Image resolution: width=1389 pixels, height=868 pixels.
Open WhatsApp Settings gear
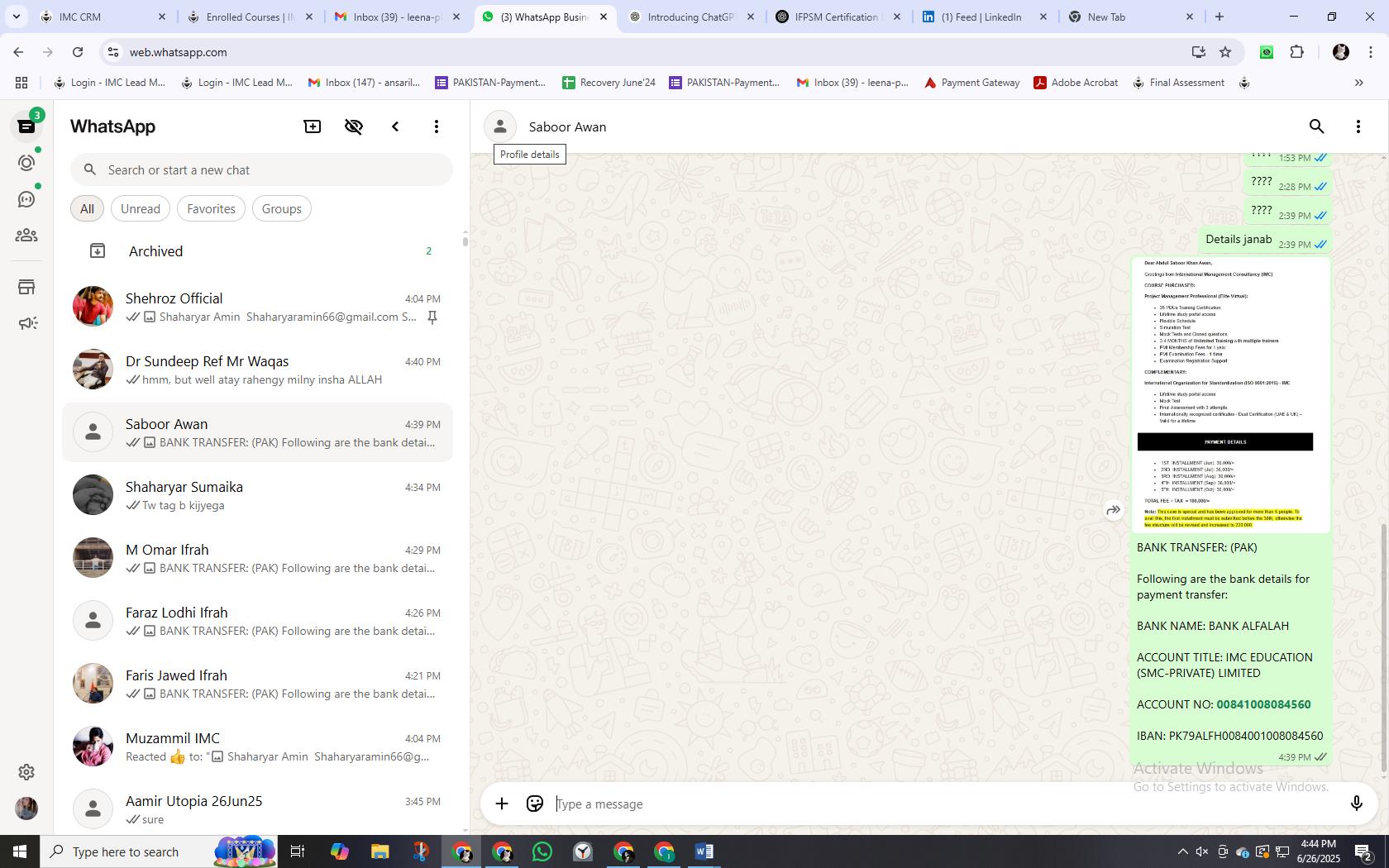pos(26,771)
